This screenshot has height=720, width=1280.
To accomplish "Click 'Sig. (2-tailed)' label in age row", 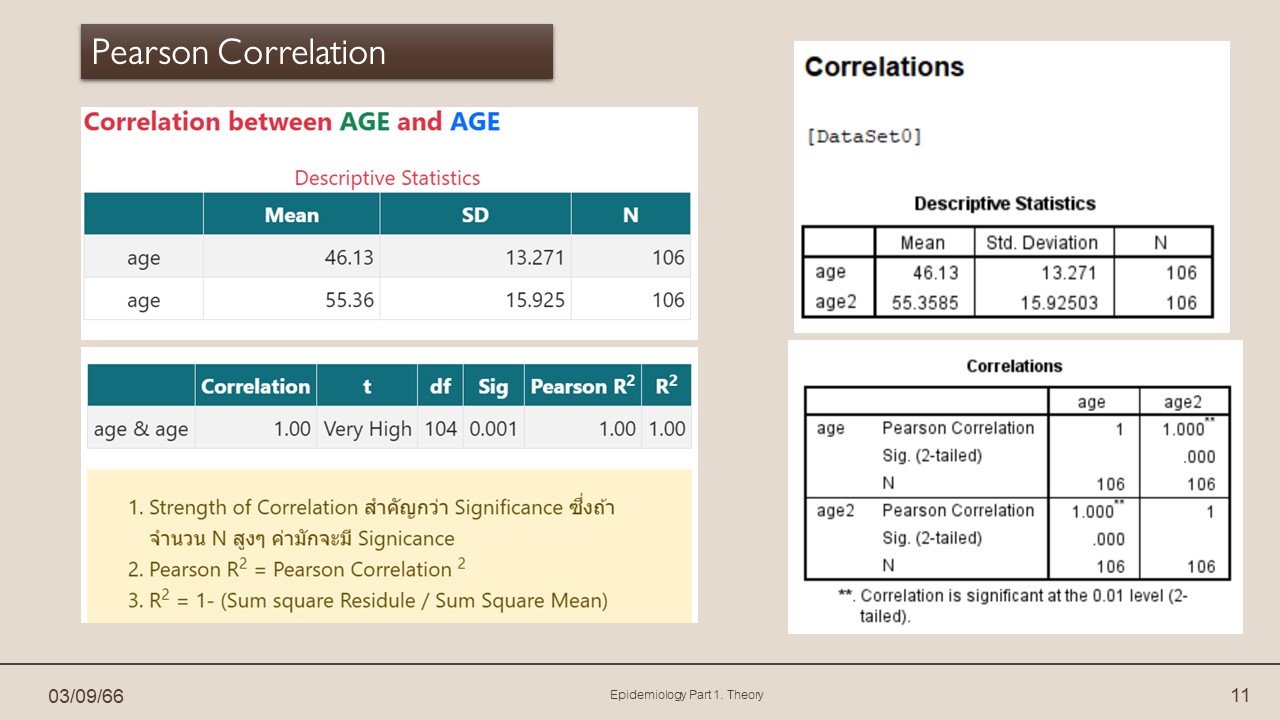I will [x=932, y=456].
